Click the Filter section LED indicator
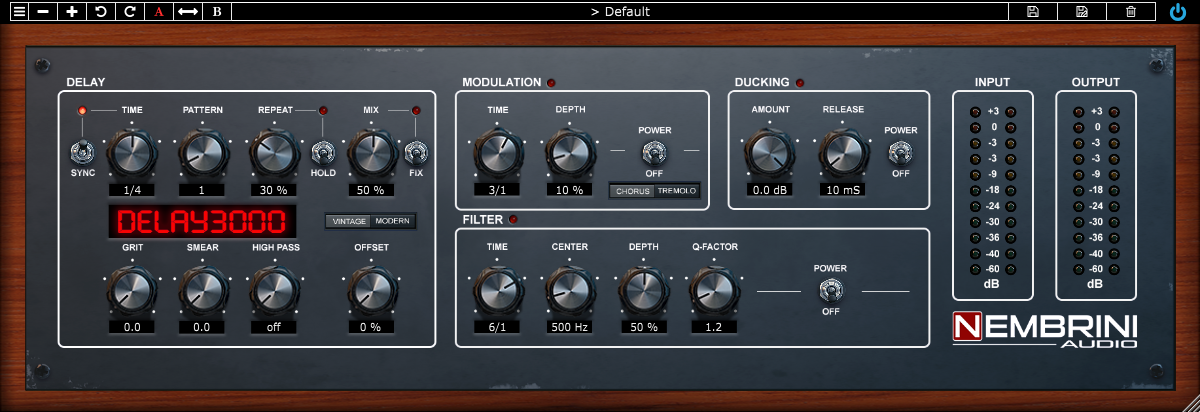The width and height of the screenshot is (1200, 412). (514, 219)
